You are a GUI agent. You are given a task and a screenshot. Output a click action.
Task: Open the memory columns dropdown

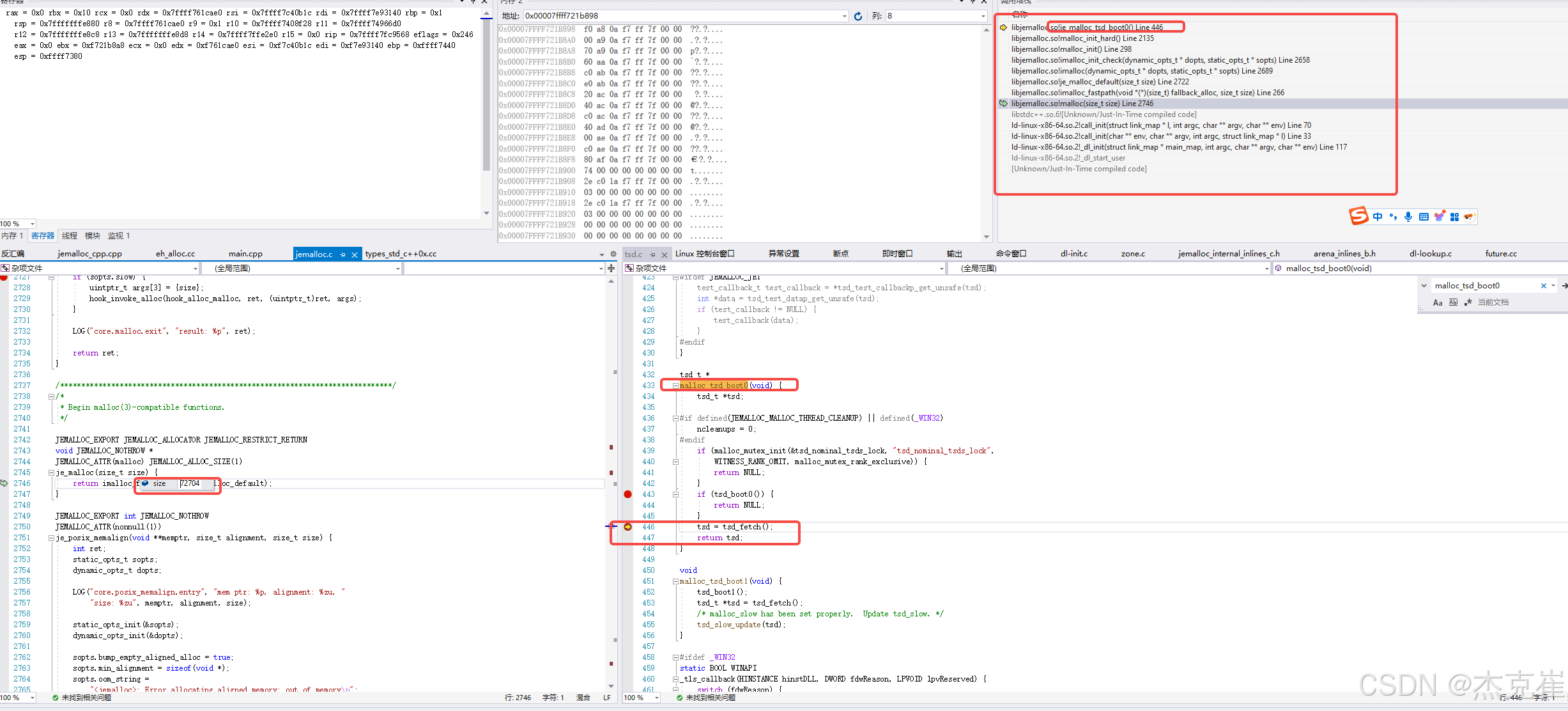point(983,16)
